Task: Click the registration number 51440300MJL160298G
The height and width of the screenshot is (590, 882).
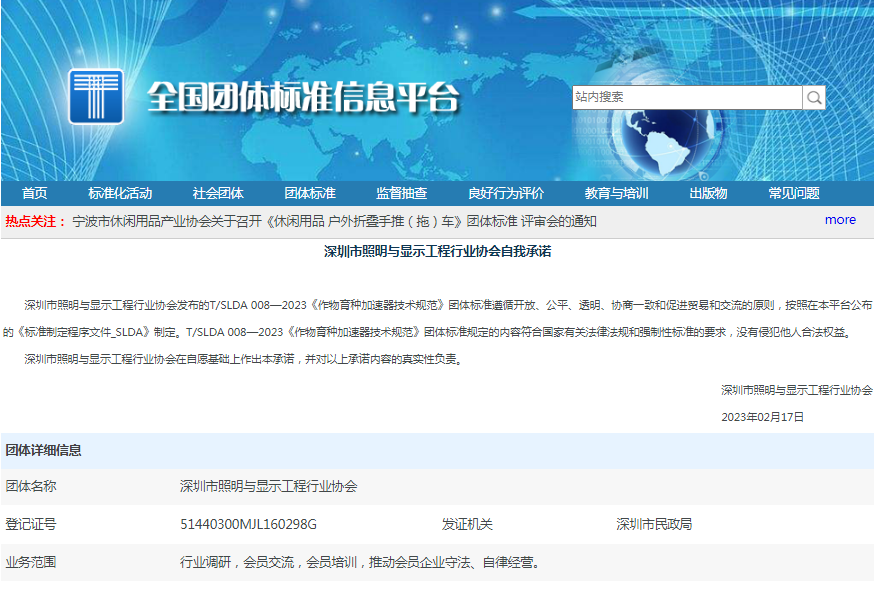Action: click(x=248, y=525)
